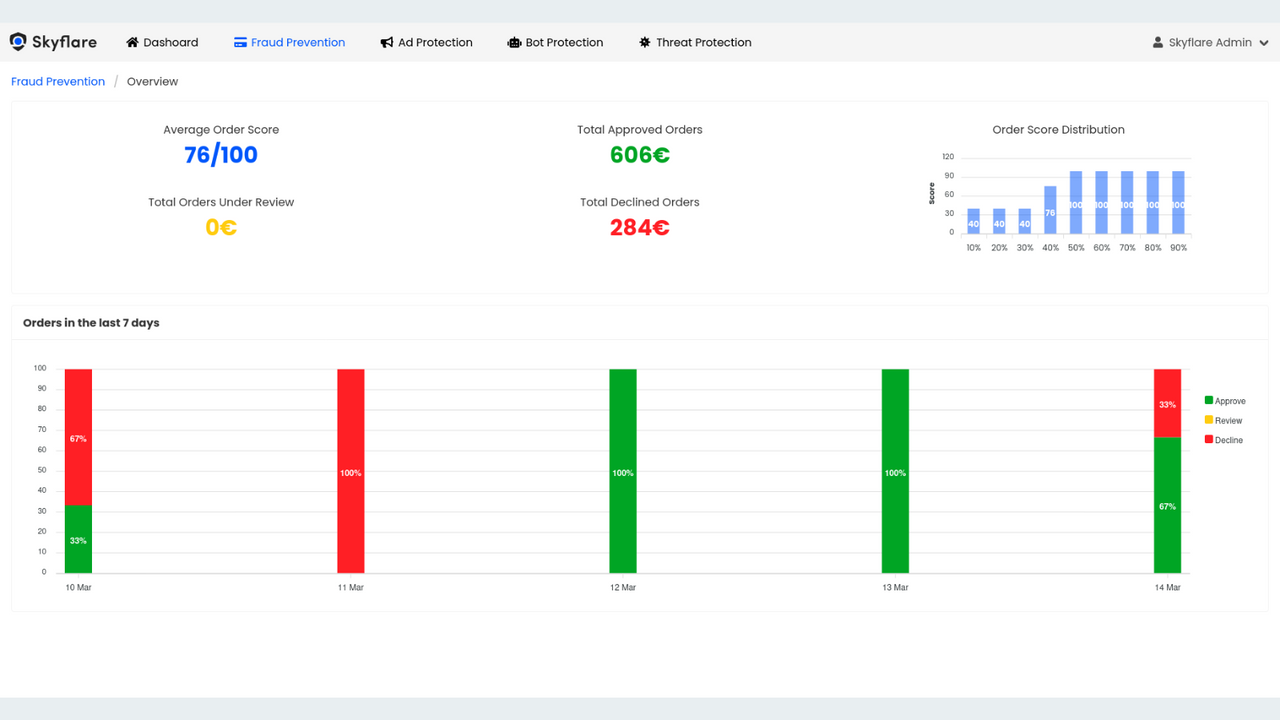Image resolution: width=1280 pixels, height=720 pixels.
Task: Click the 11 Mar axis label
Action: (351, 588)
